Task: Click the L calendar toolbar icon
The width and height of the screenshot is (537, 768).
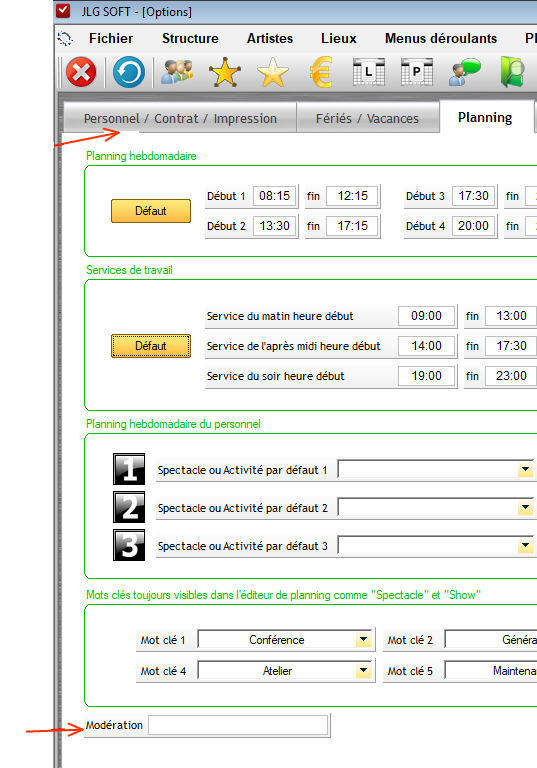Action: [x=368, y=72]
